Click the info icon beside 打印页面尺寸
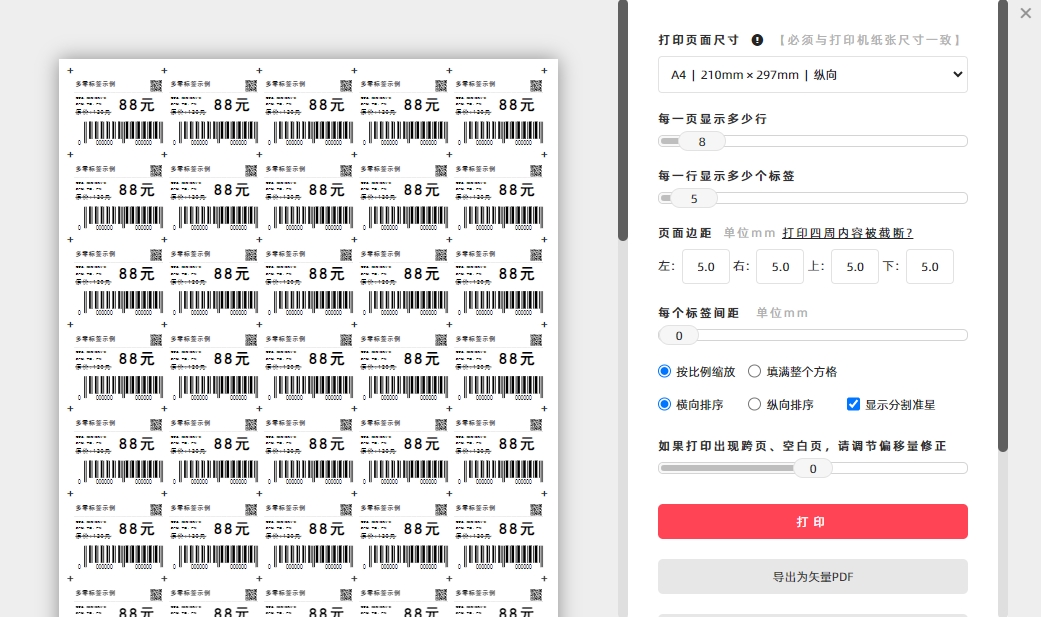 pyautogui.click(x=757, y=40)
